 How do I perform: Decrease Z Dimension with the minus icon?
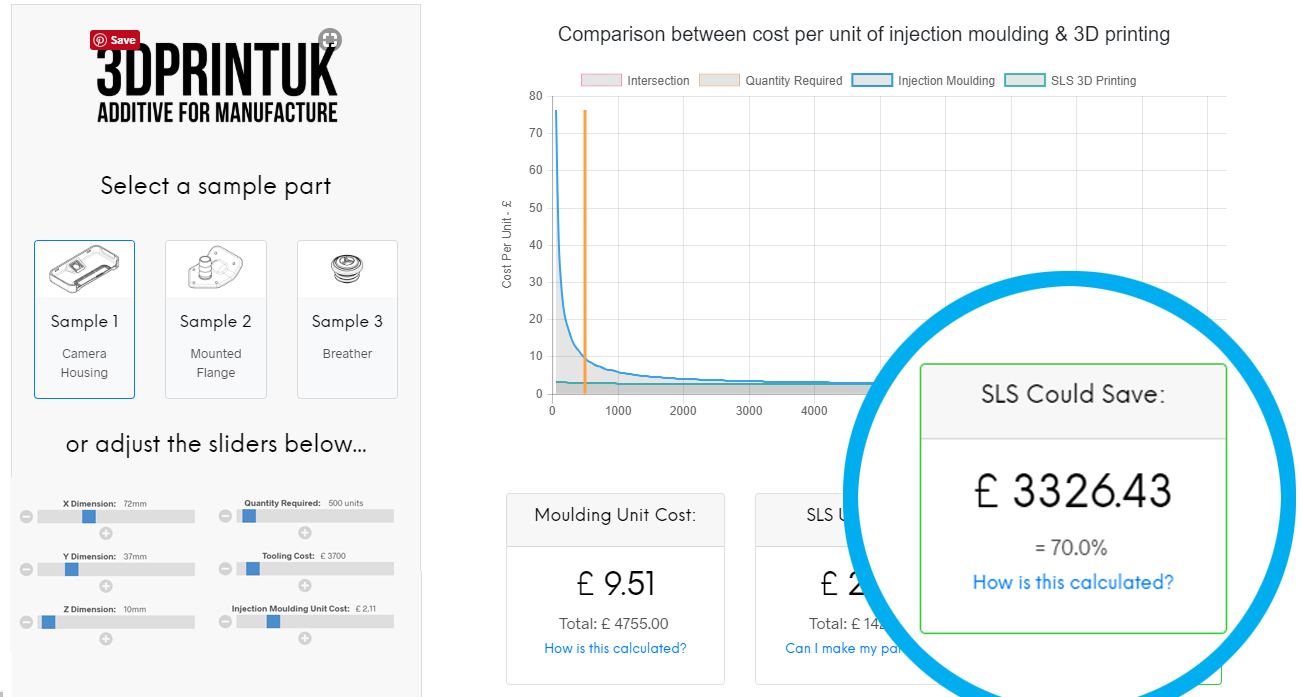(x=26, y=622)
